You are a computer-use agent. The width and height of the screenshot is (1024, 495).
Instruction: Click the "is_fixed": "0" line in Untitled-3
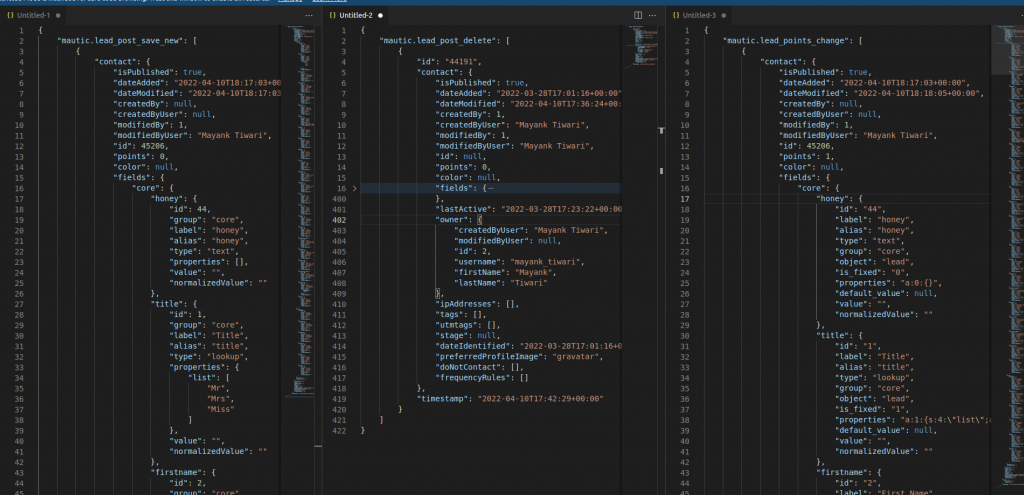click(874, 272)
